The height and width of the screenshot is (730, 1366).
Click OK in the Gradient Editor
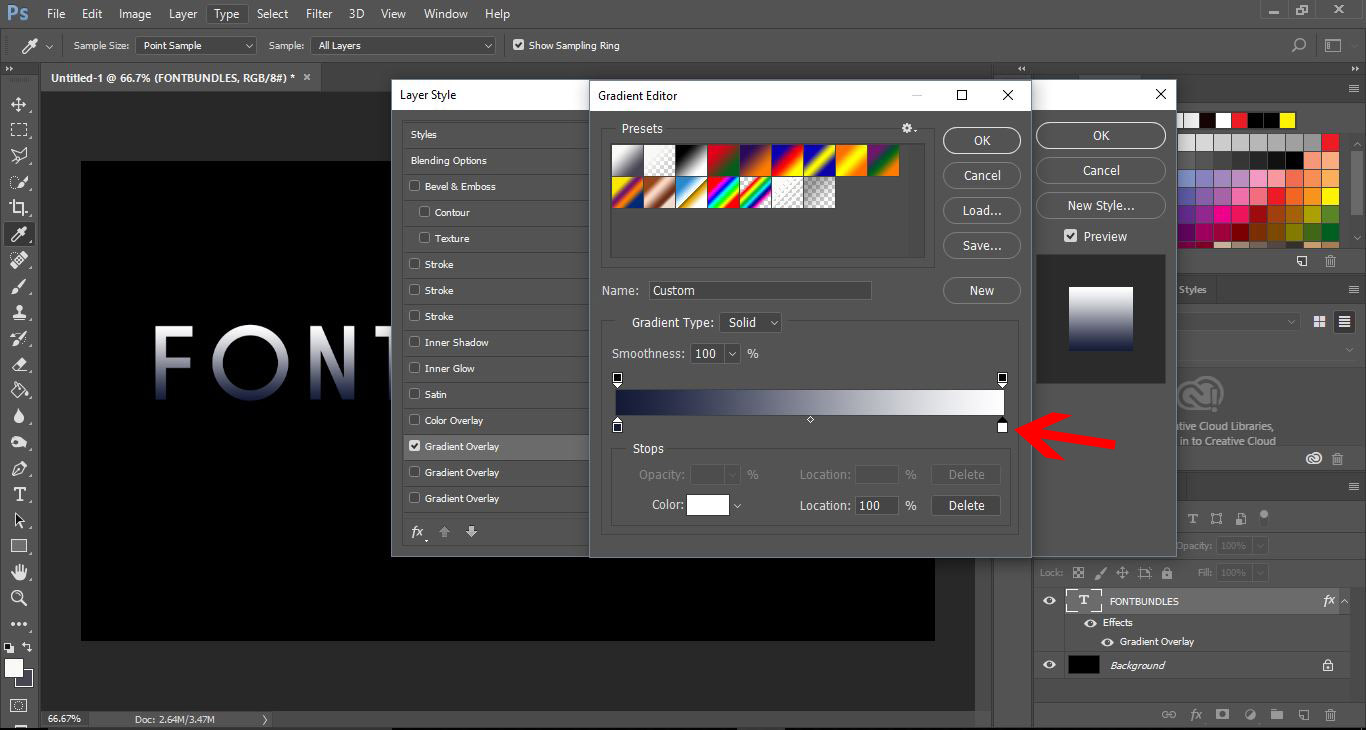(982, 141)
